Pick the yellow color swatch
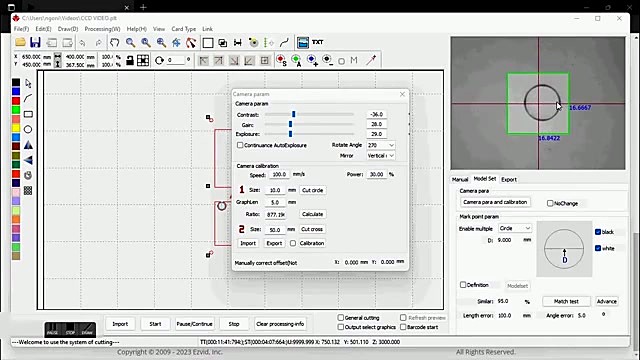The height and width of the screenshot is (360, 640). [16, 128]
